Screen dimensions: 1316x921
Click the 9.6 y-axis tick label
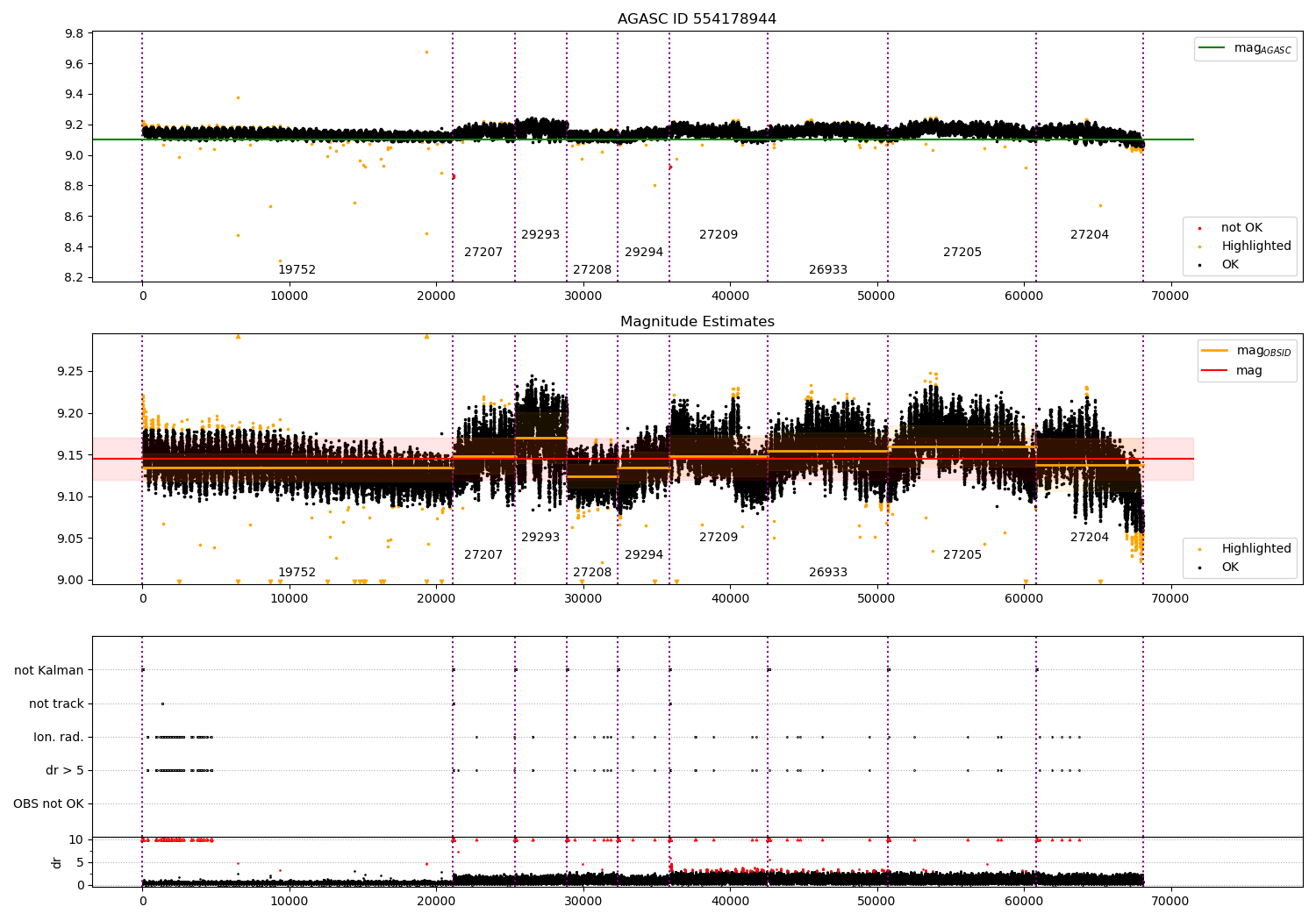click(75, 64)
